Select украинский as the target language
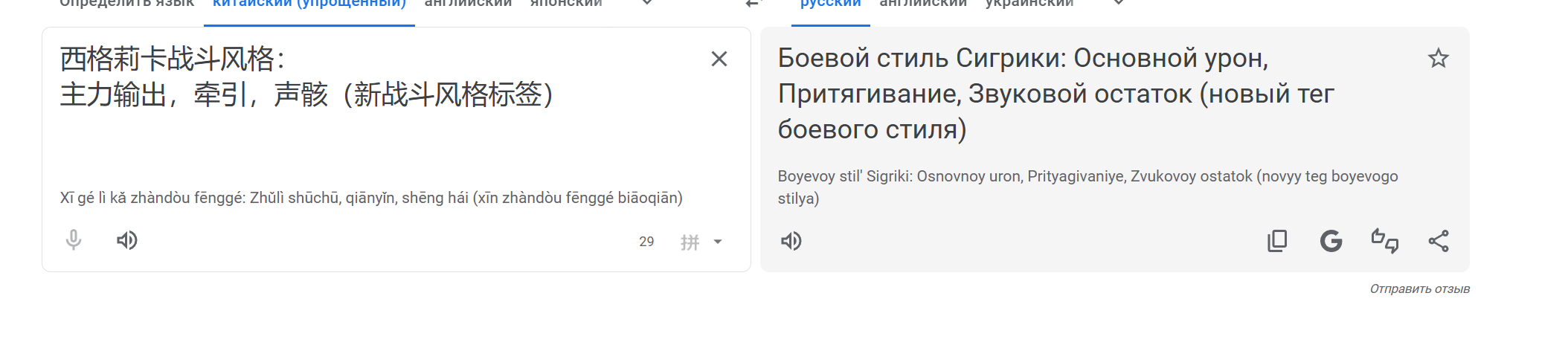The image size is (1568, 348). coord(1029,4)
